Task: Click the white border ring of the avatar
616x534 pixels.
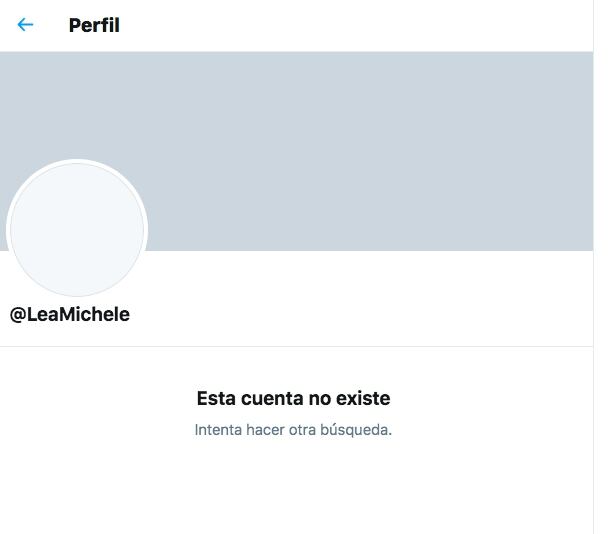Action: click(77, 161)
